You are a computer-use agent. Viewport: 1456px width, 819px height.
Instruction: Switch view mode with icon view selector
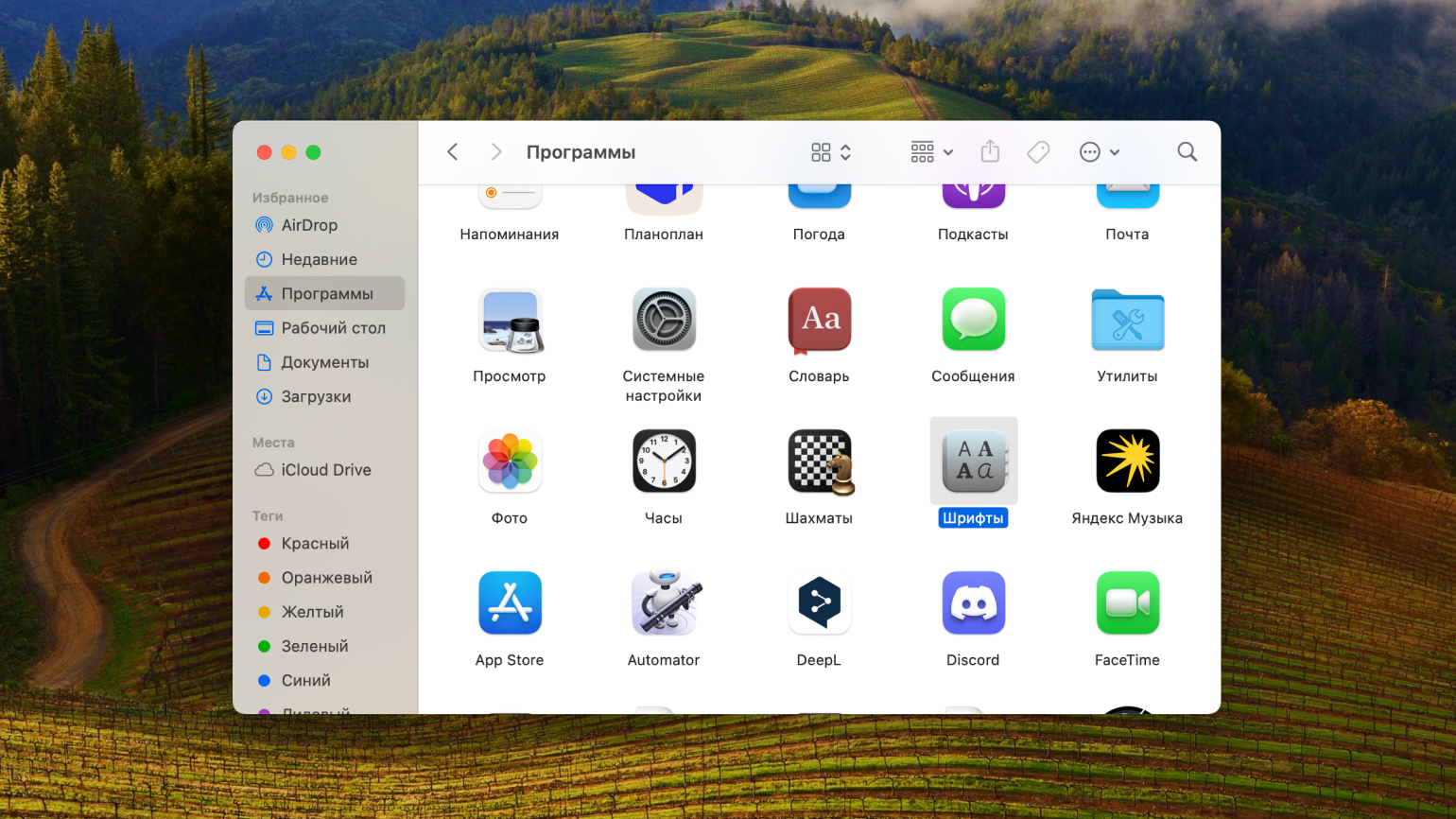(831, 152)
